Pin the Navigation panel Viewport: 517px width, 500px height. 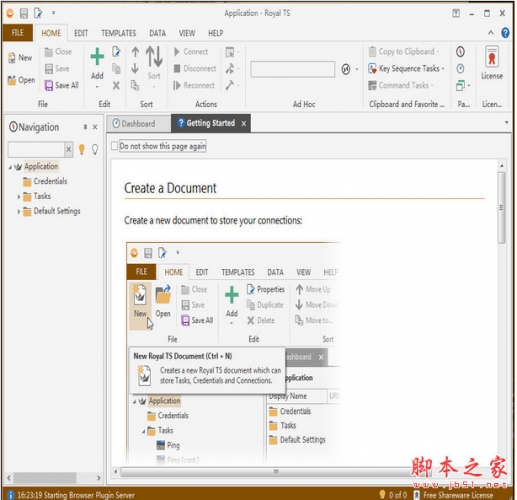(x=85, y=127)
